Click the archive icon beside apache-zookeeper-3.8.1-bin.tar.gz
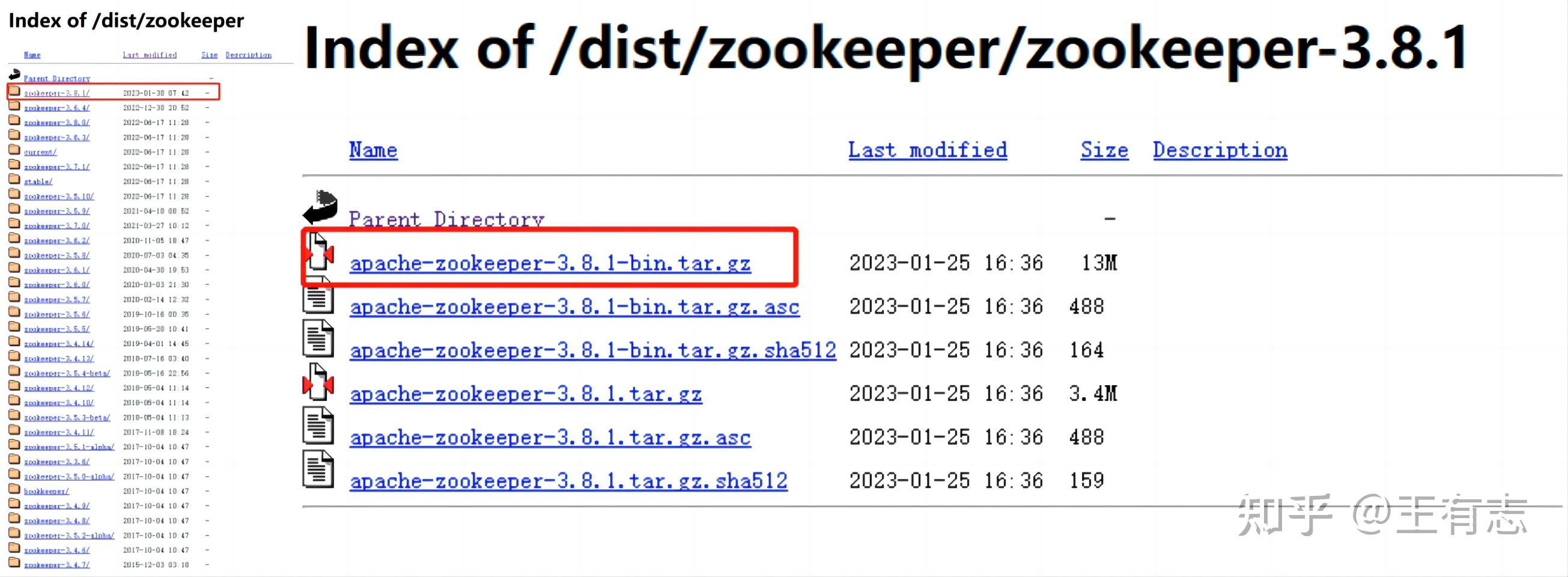Screen dimensions: 1568x577 point(318,251)
